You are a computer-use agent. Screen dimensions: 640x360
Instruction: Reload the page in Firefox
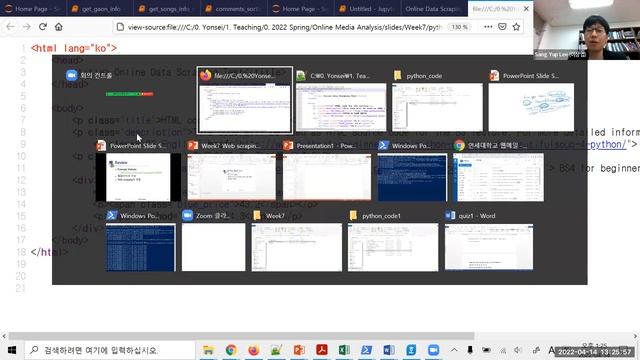tap(43, 27)
